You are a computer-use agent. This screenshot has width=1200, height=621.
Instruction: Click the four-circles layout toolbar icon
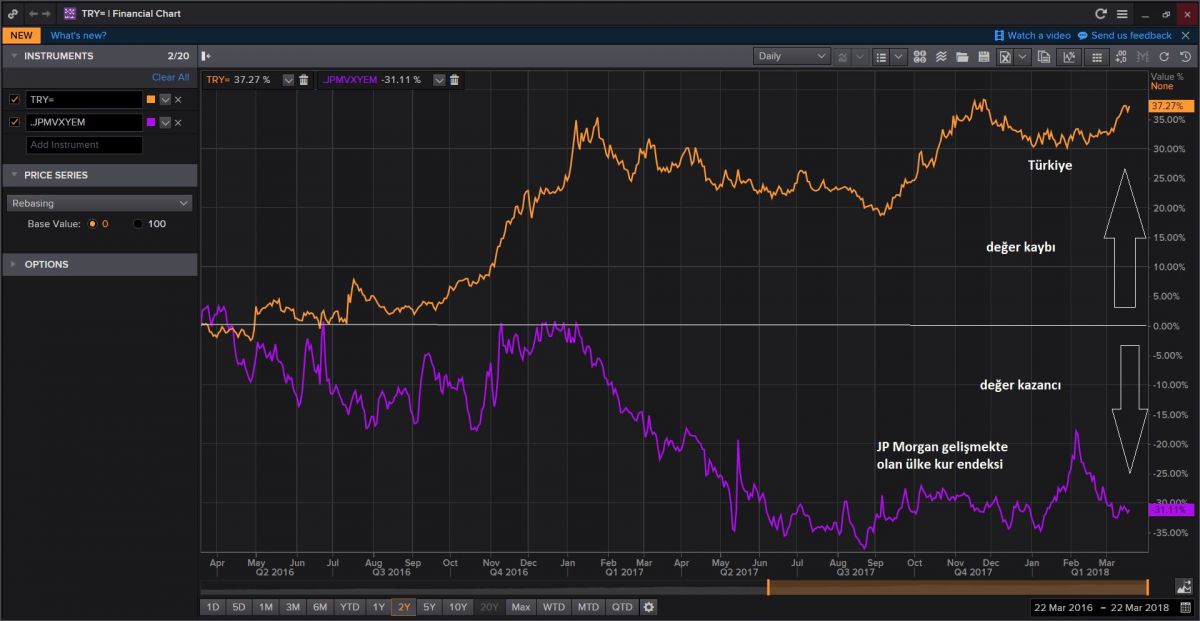(x=919, y=56)
